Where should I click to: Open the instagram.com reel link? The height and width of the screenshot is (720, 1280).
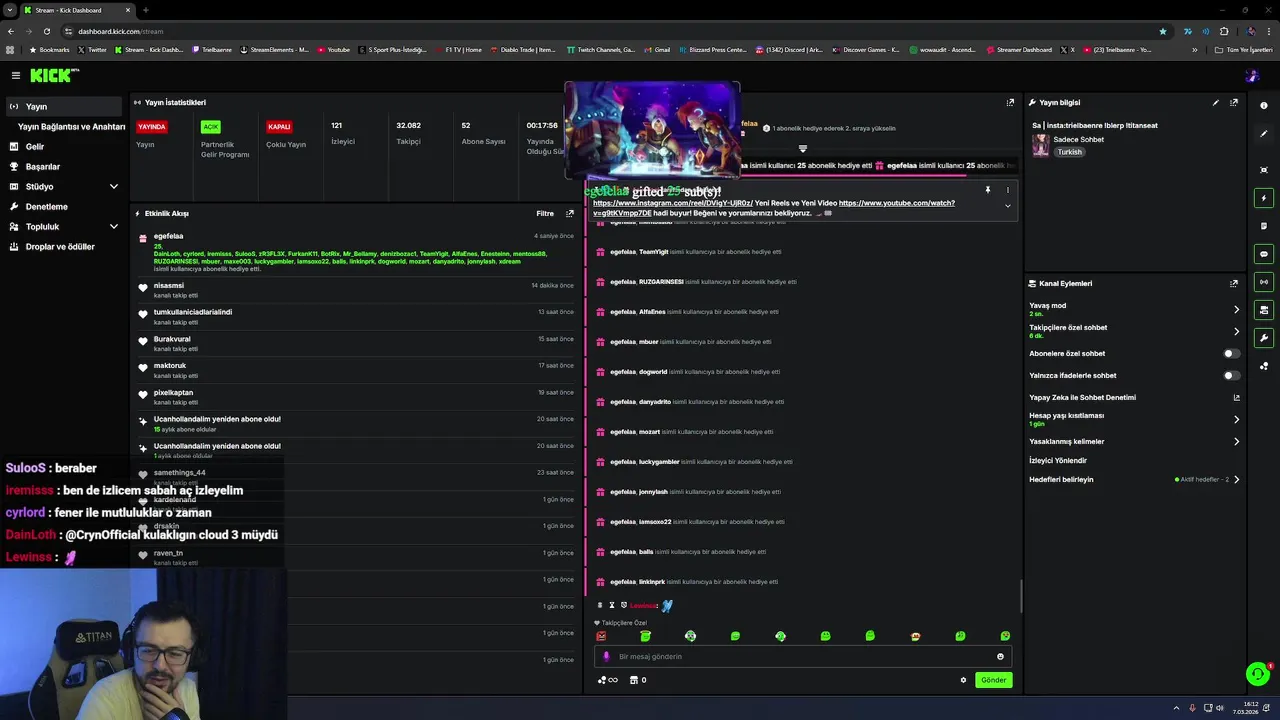tap(673, 203)
